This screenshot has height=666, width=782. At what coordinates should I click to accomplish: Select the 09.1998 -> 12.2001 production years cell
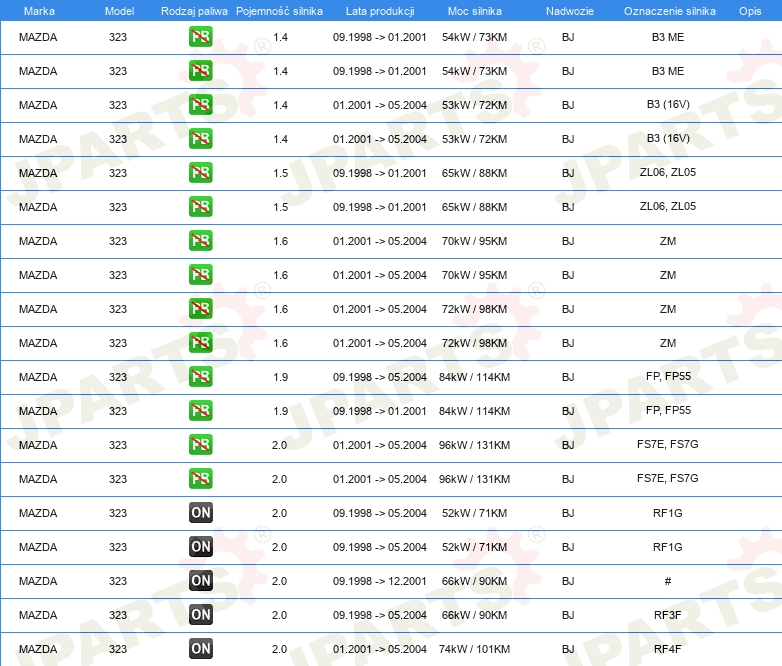pos(380,581)
